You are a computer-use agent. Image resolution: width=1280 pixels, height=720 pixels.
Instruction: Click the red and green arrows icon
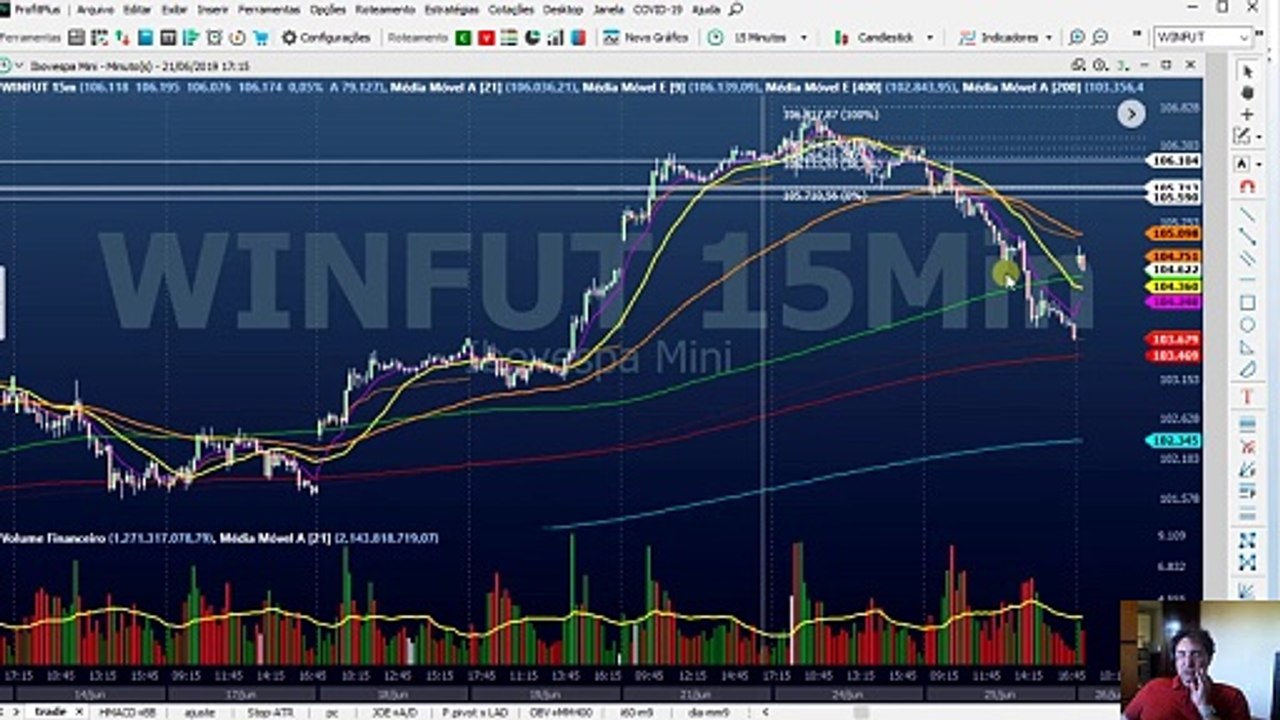tap(123, 38)
